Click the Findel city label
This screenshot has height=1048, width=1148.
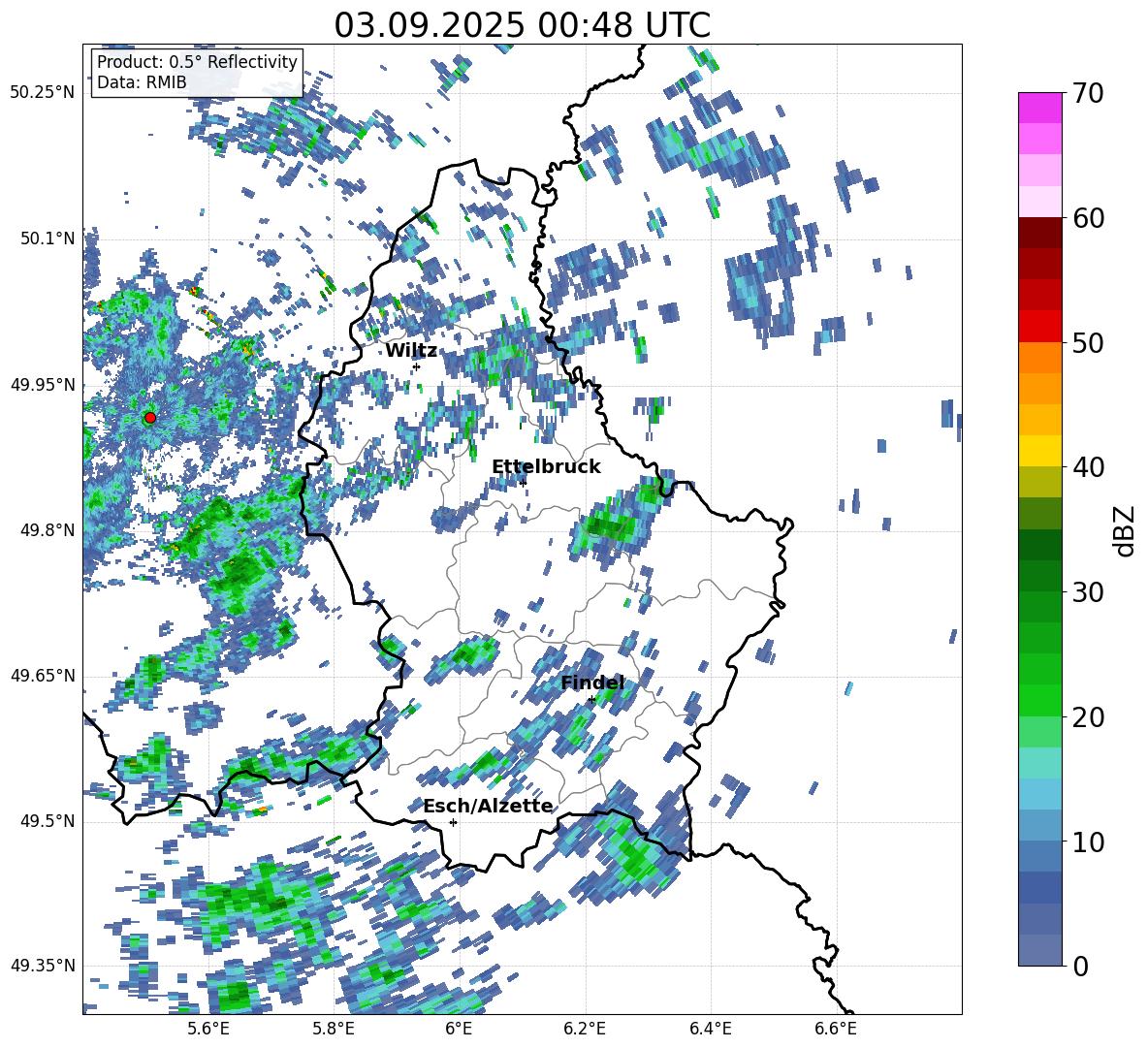(x=592, y=683)
